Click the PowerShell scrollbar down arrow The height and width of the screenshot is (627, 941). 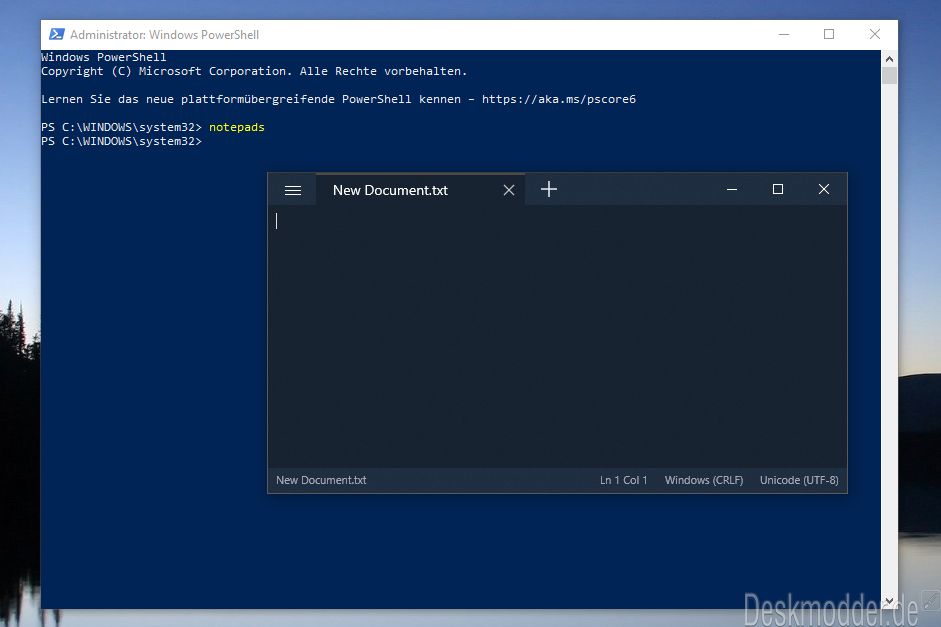(x=889, y=601)
